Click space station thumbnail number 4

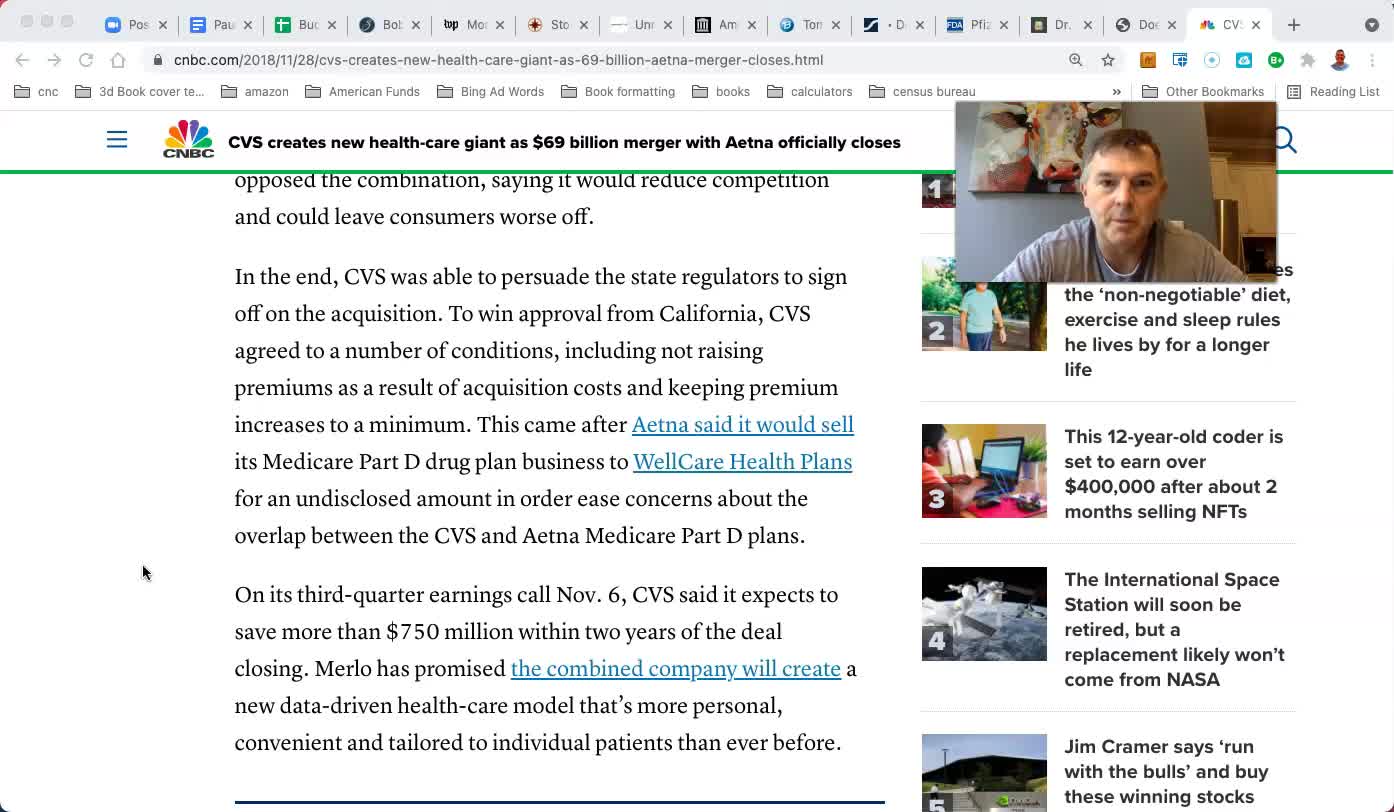pyautogui.click(x=984, y=614)
